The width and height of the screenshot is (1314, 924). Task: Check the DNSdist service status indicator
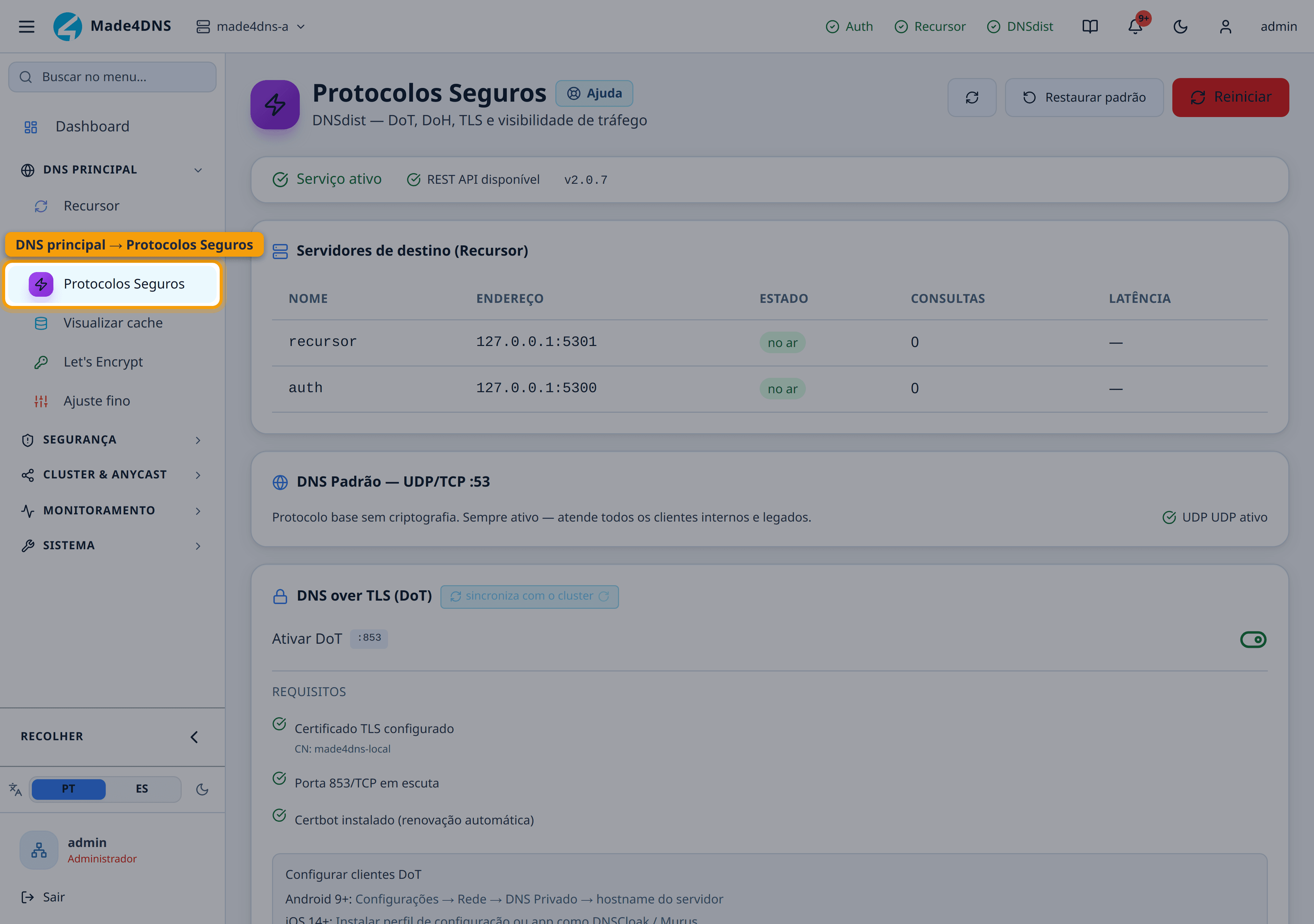(1020, 26)
